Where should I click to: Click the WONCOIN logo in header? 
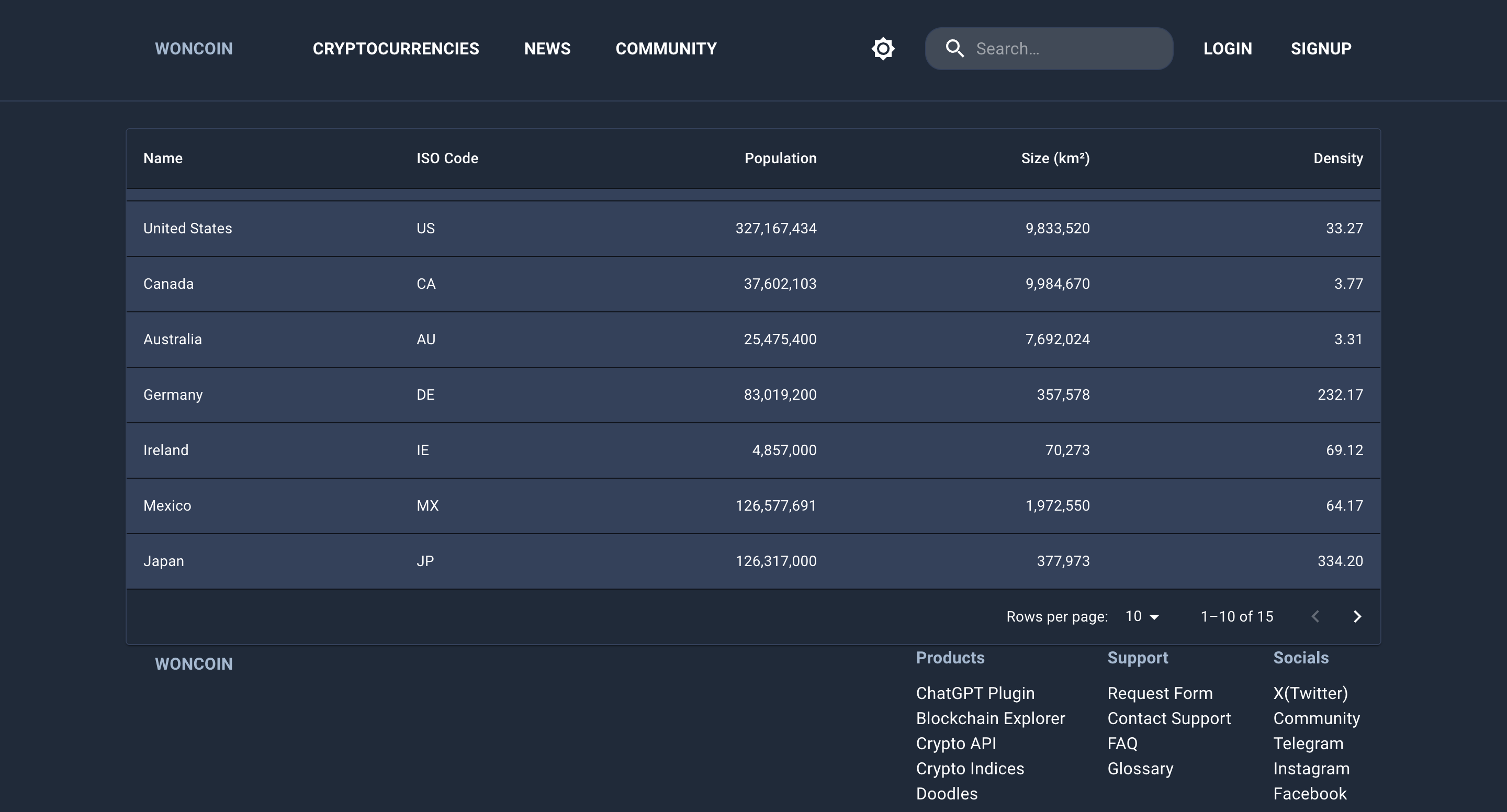click(194, 49)
